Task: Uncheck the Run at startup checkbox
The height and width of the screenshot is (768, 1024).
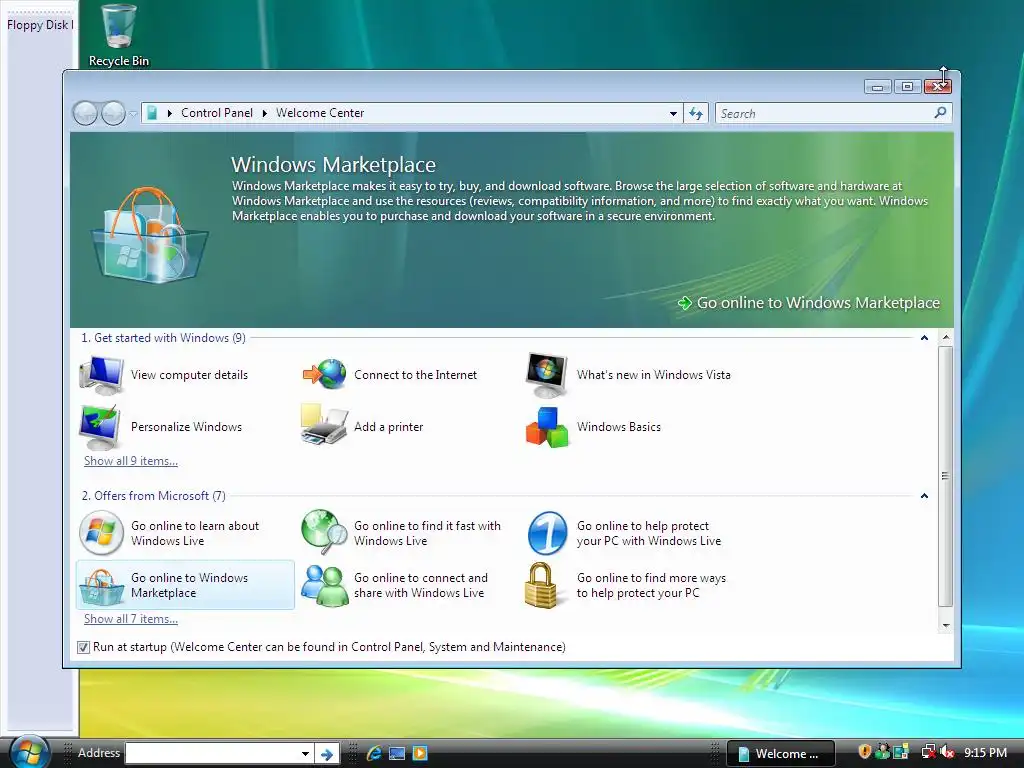Action: (83, 647)
